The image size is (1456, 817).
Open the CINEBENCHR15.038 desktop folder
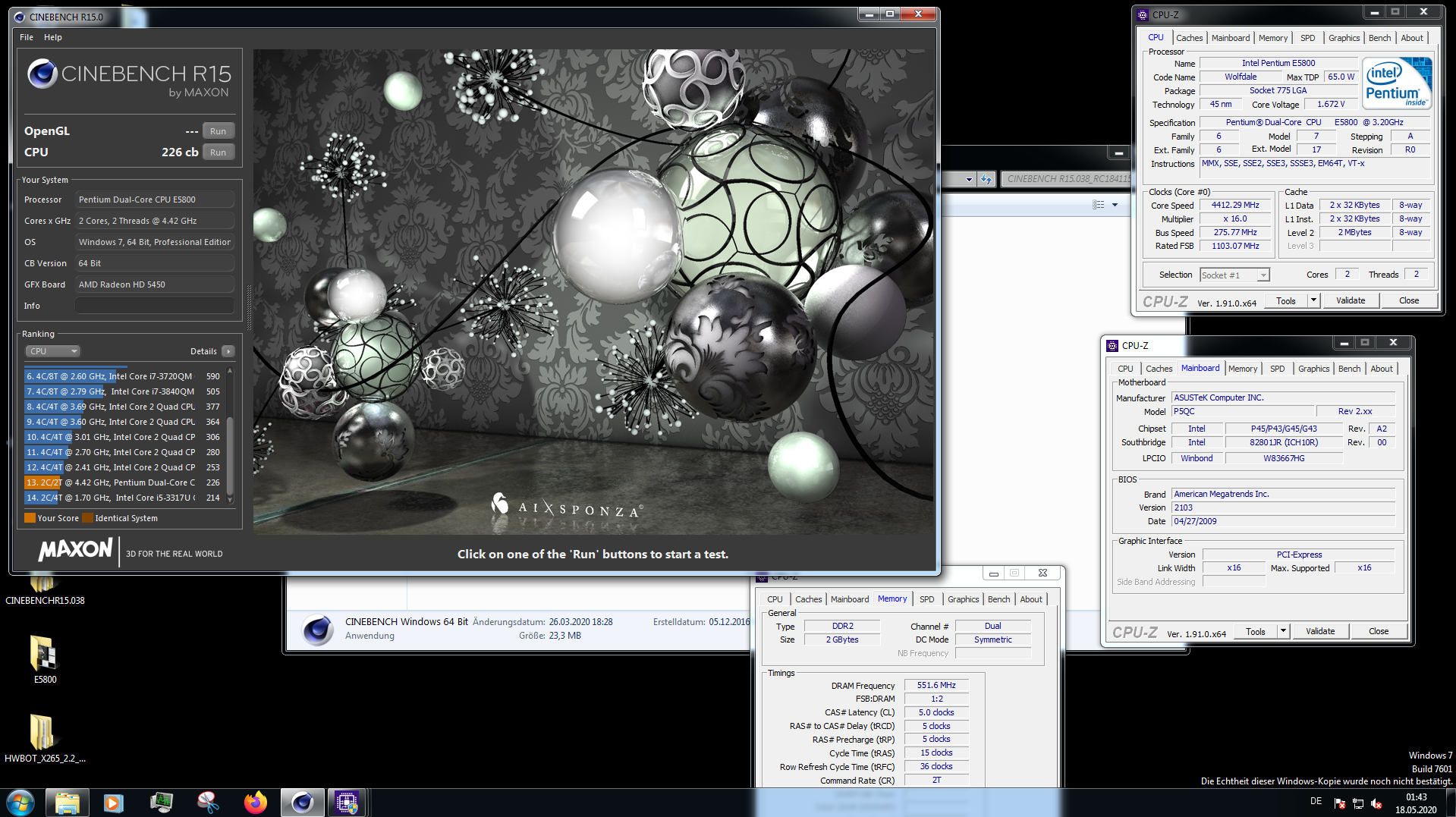(x=44, y=590)
